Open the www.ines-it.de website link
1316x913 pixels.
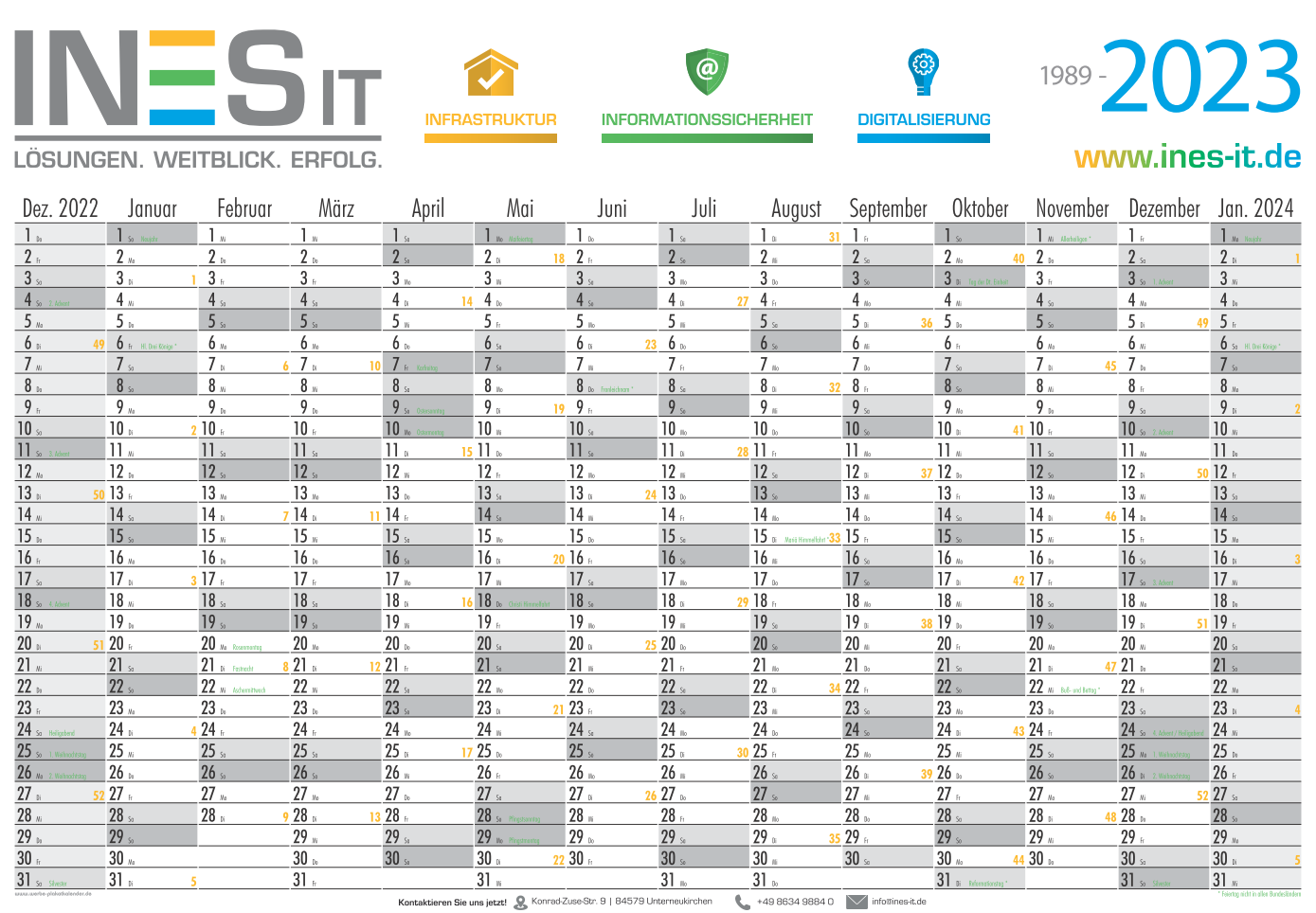tap(1187, 156)
